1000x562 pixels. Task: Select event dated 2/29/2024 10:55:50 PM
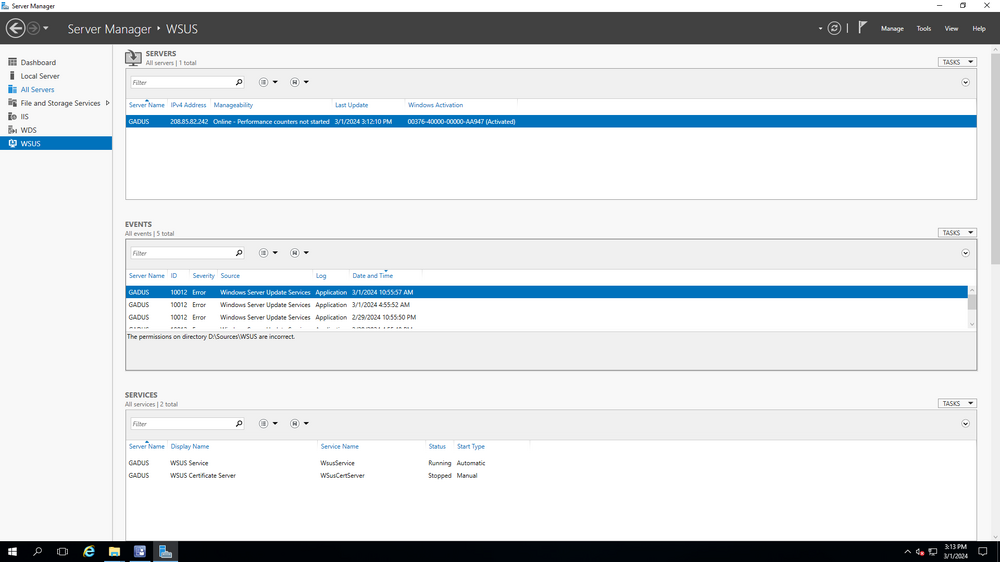(547, 317)
